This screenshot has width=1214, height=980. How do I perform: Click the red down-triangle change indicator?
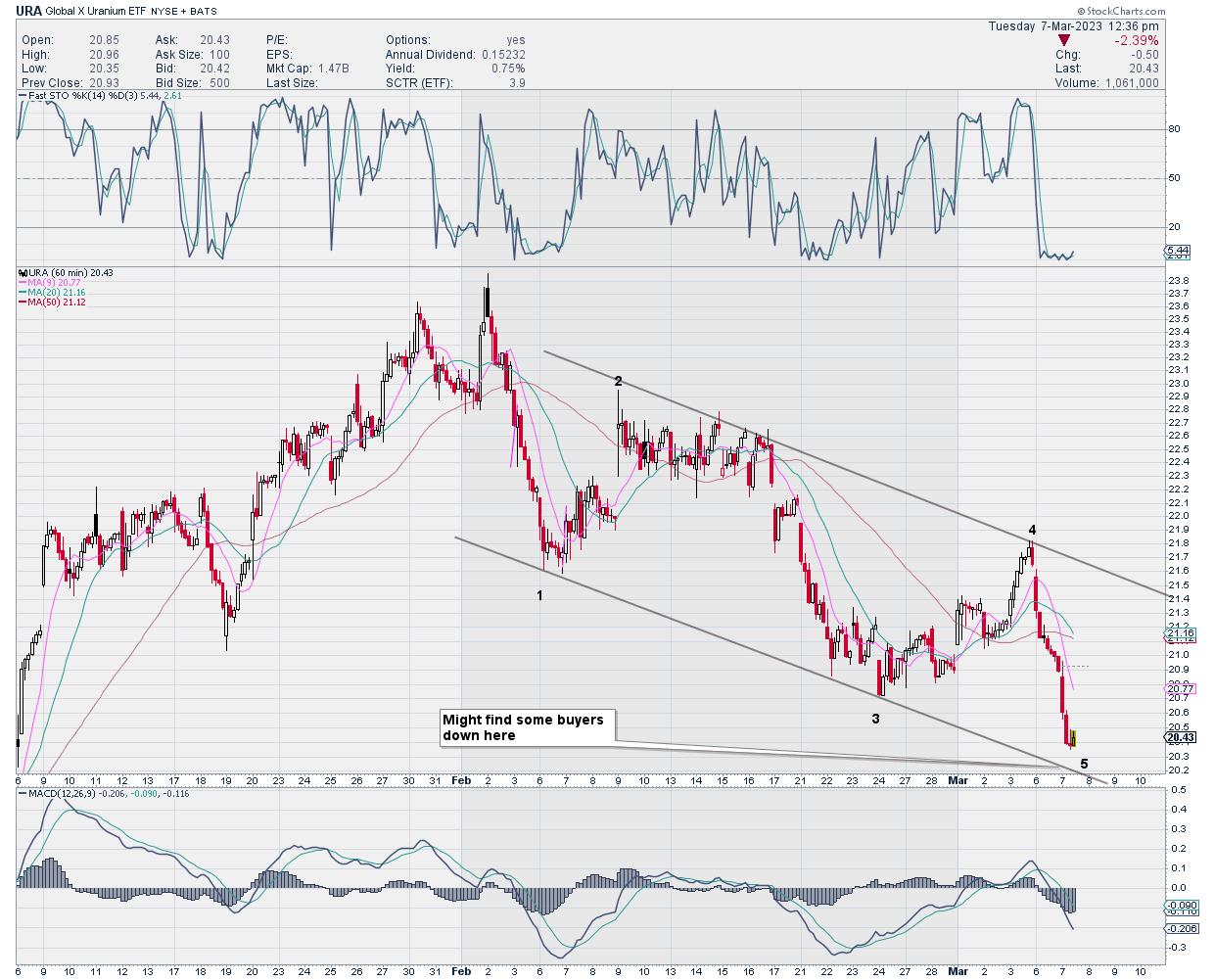click(1064, 40)
